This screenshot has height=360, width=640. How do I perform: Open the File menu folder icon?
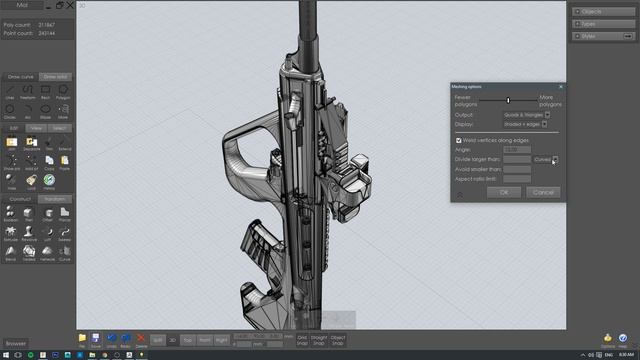pyautogui.click(x=82, y=340)
